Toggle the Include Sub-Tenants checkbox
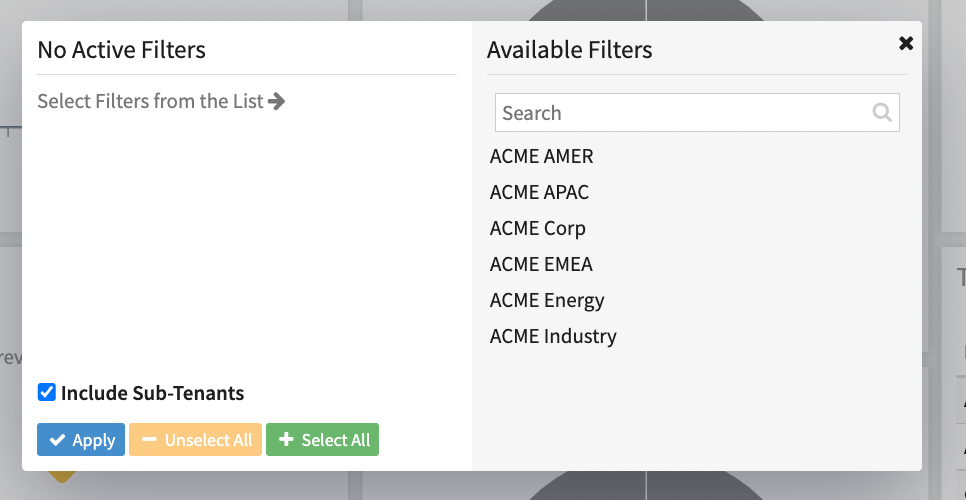 [x=46, y=392]
